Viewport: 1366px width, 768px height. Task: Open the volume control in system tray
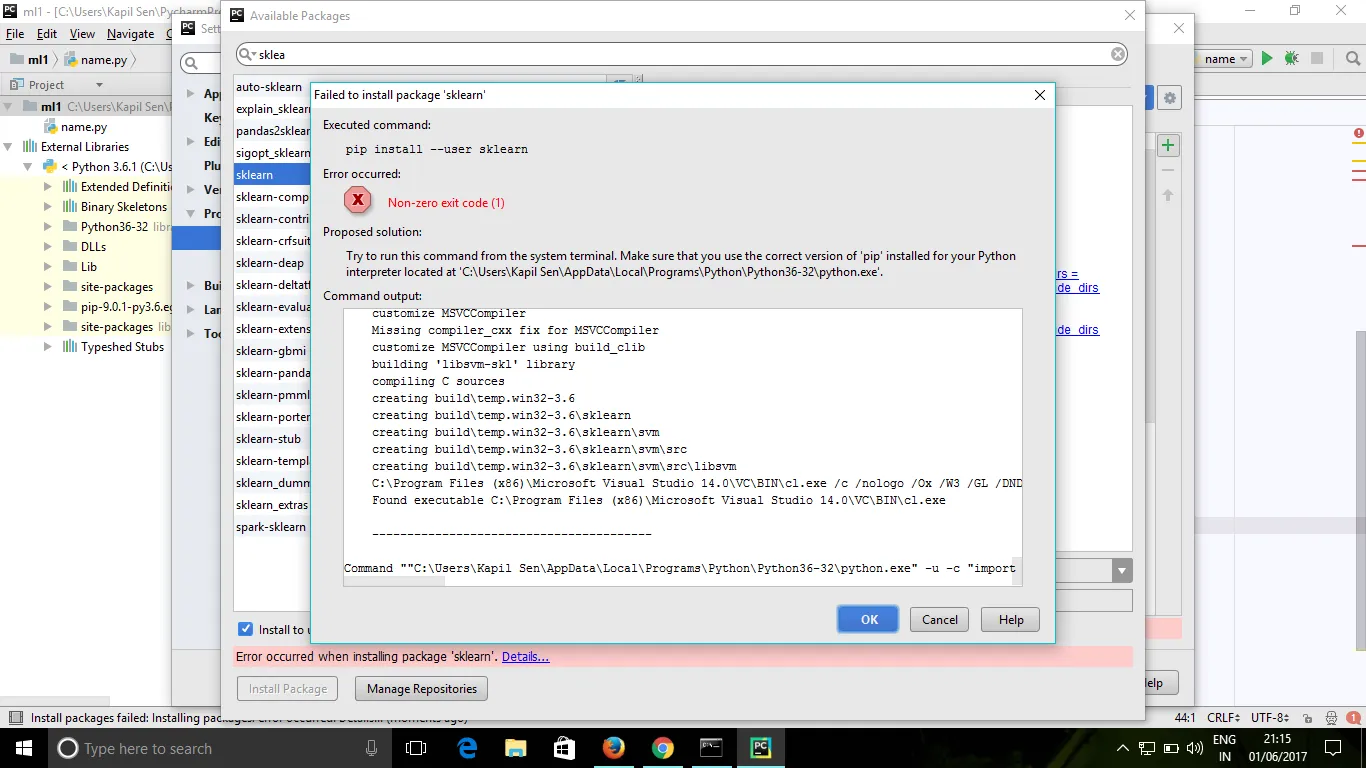pyautogui.click(x=1196, y=748)
